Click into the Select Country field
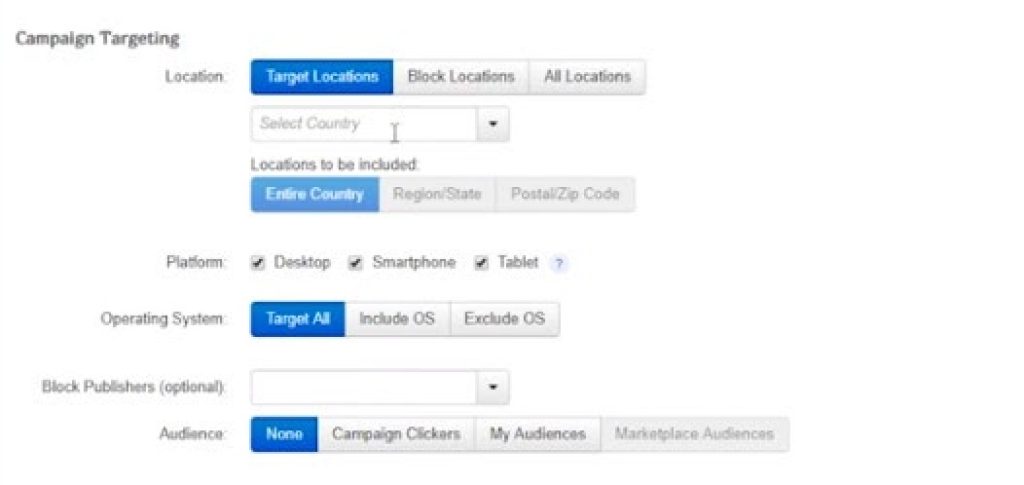 [x=362, y=125]
